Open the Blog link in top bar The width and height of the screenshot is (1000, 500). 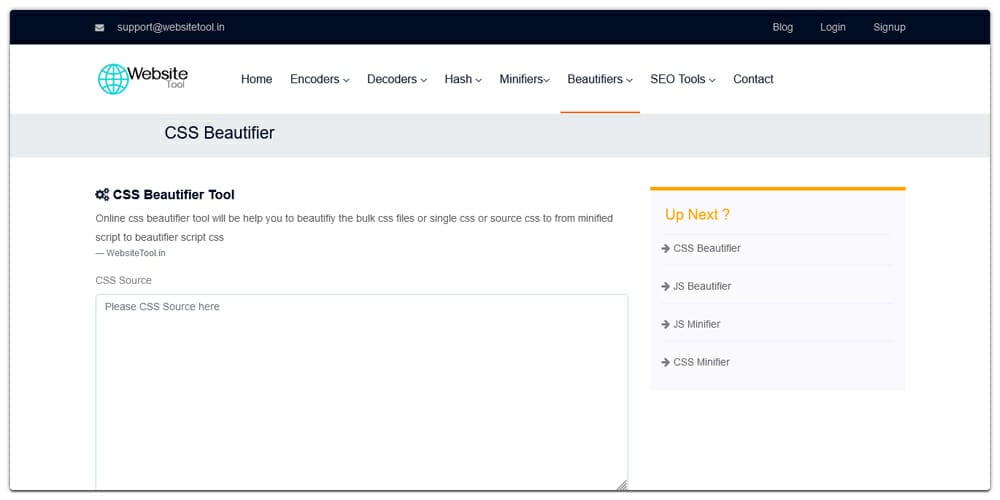pos(783,27)
